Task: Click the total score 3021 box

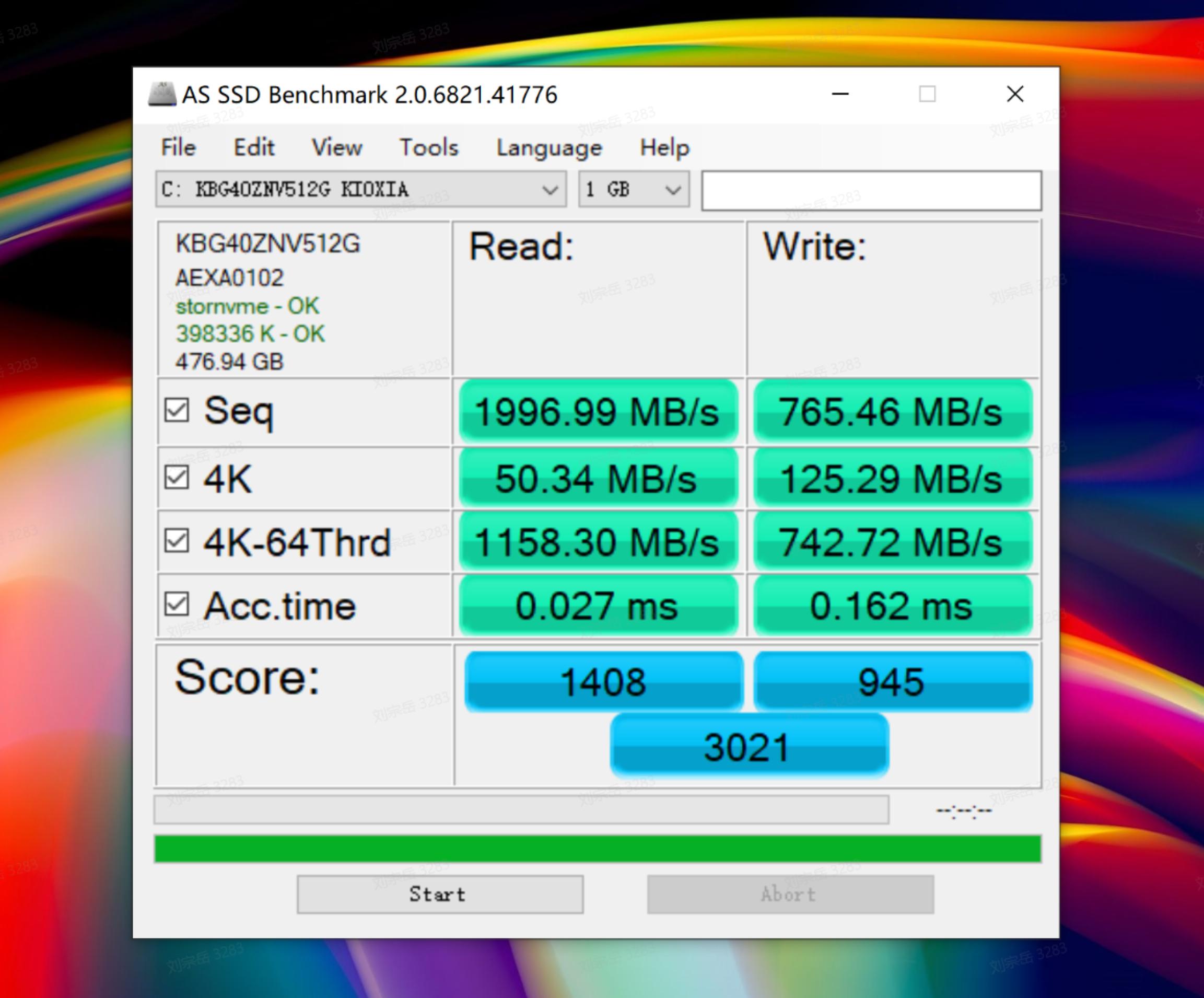Action: (749, 746)
